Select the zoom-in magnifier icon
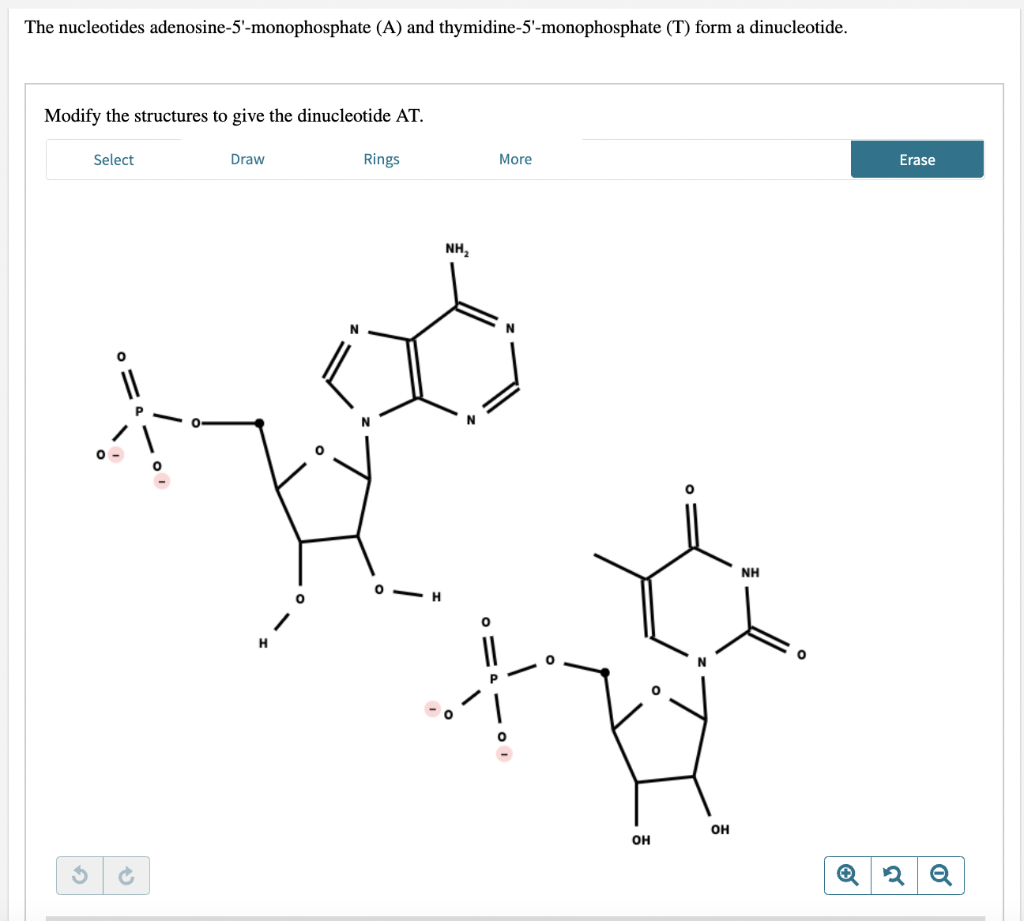 pyautogui.click(x=847, y=875)
